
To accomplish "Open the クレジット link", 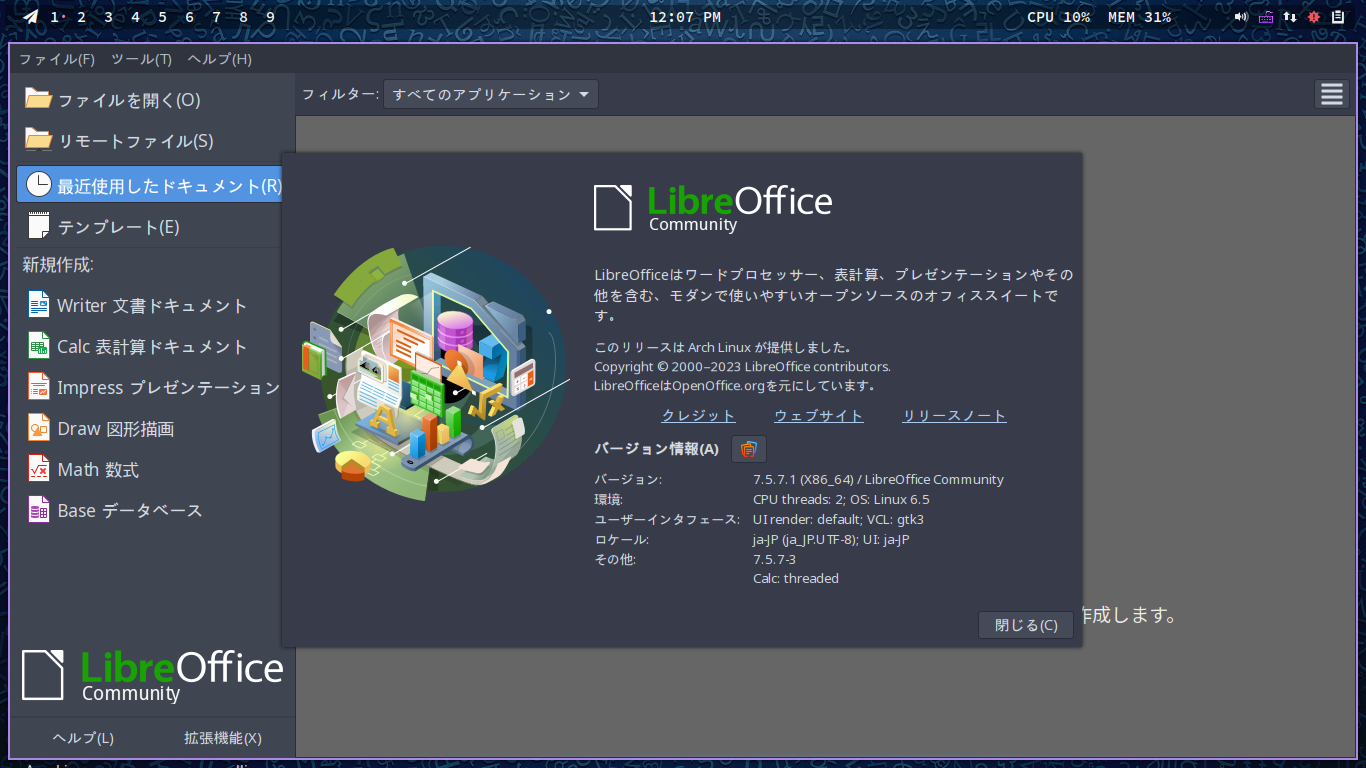I will (698, 416).
